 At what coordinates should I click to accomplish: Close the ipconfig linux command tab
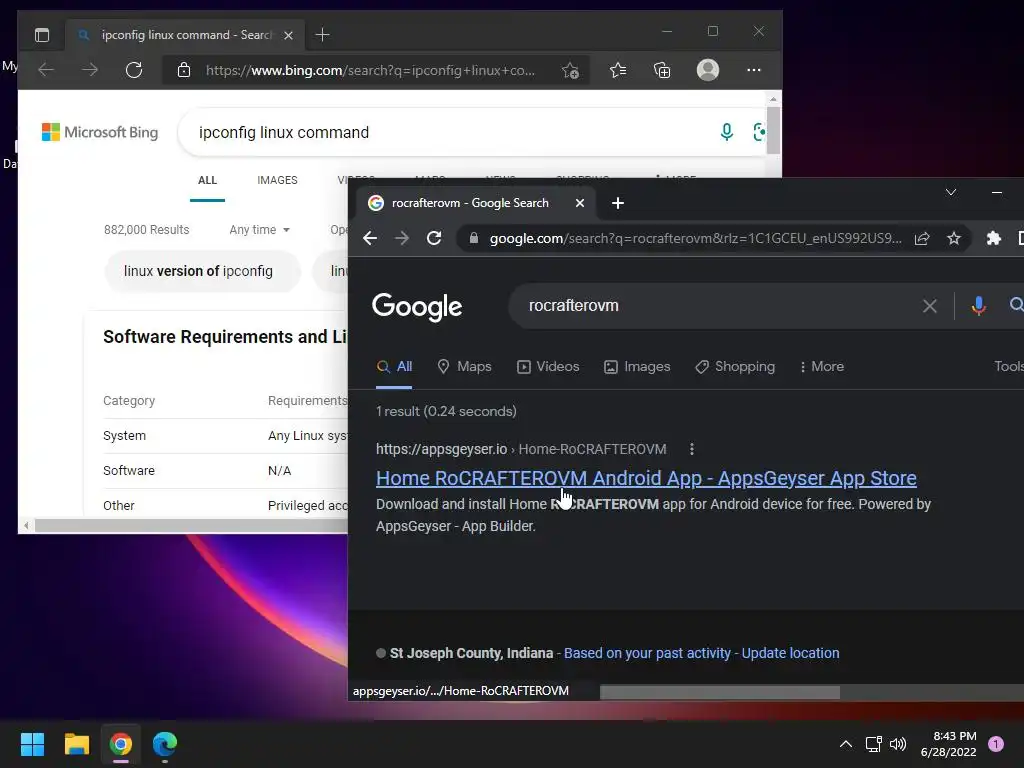coord(288,35)
